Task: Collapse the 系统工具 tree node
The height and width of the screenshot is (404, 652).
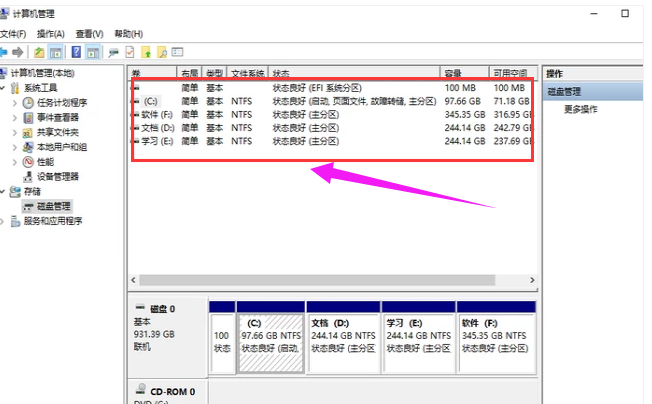Action: pos(4,88)
